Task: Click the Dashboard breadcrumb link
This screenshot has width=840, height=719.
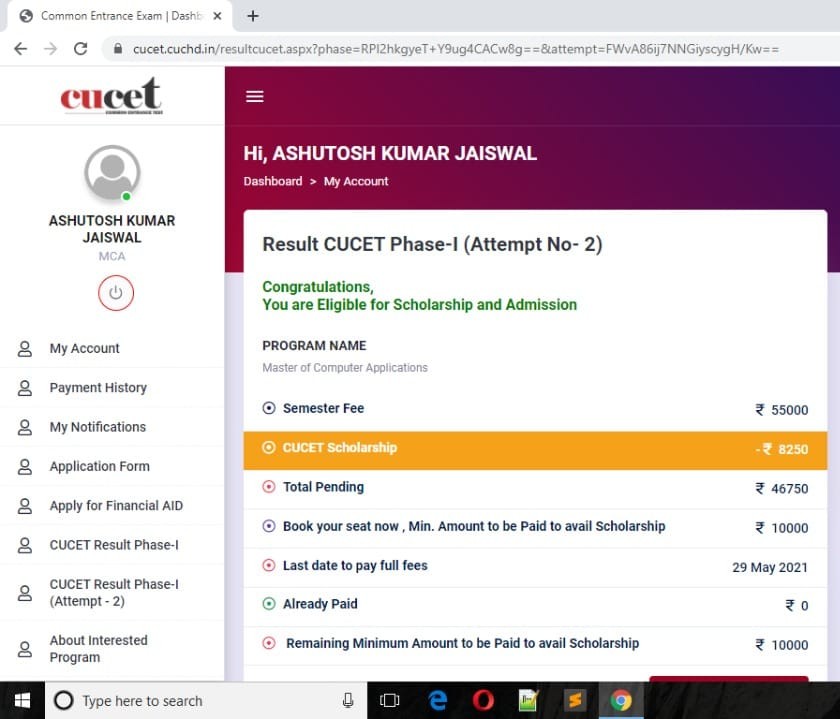Action: click(273, 181)
